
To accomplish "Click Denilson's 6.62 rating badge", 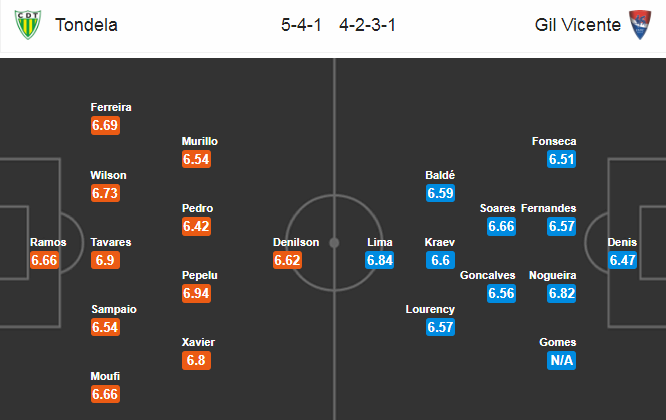I will tap(288, 260).
